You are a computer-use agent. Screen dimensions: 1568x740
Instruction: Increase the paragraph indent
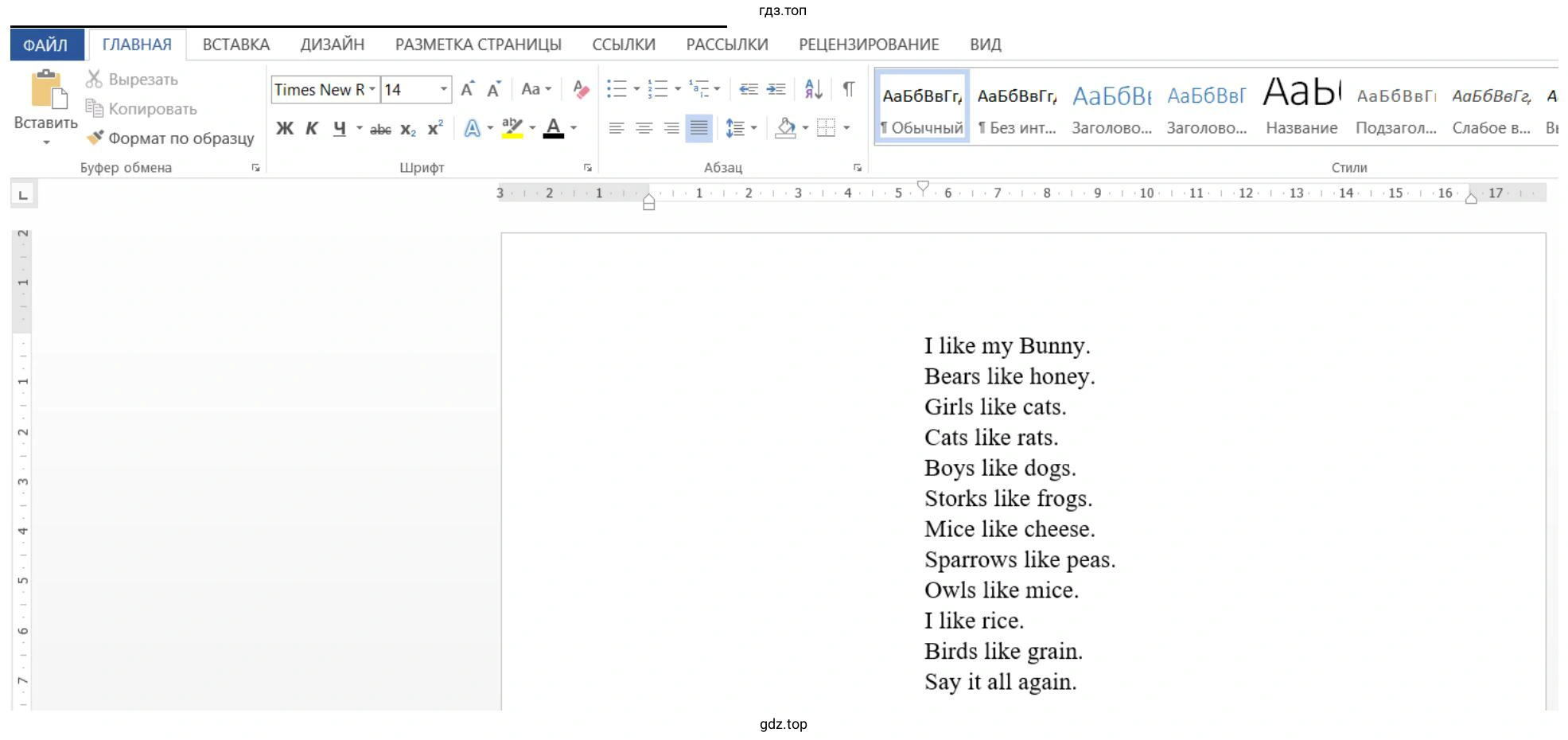click(776, 88)
